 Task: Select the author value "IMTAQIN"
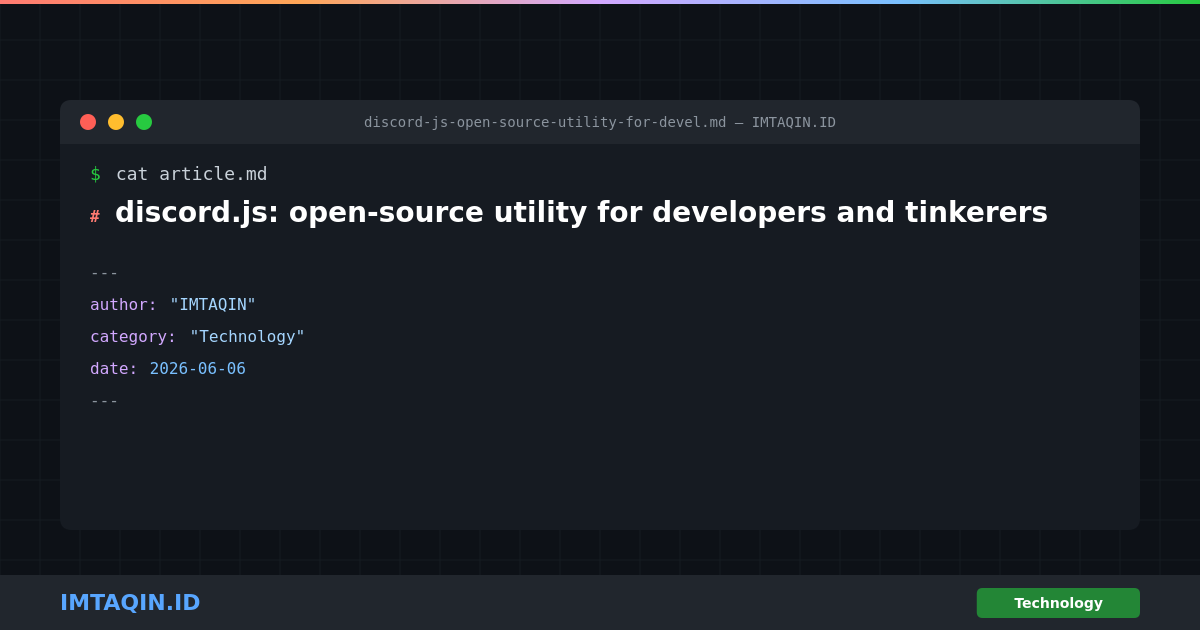tap(213, 304)
